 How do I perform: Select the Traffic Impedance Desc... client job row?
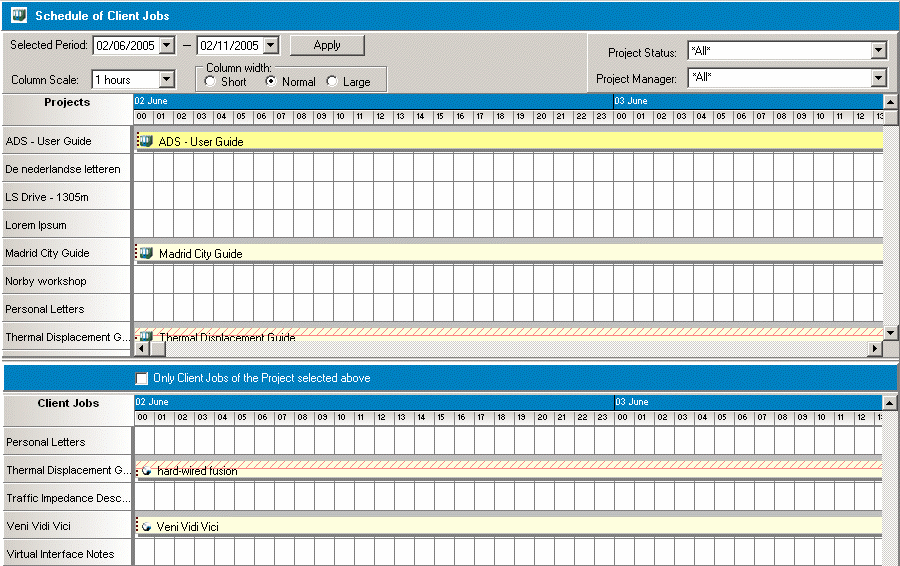click(x=68, y=498)
